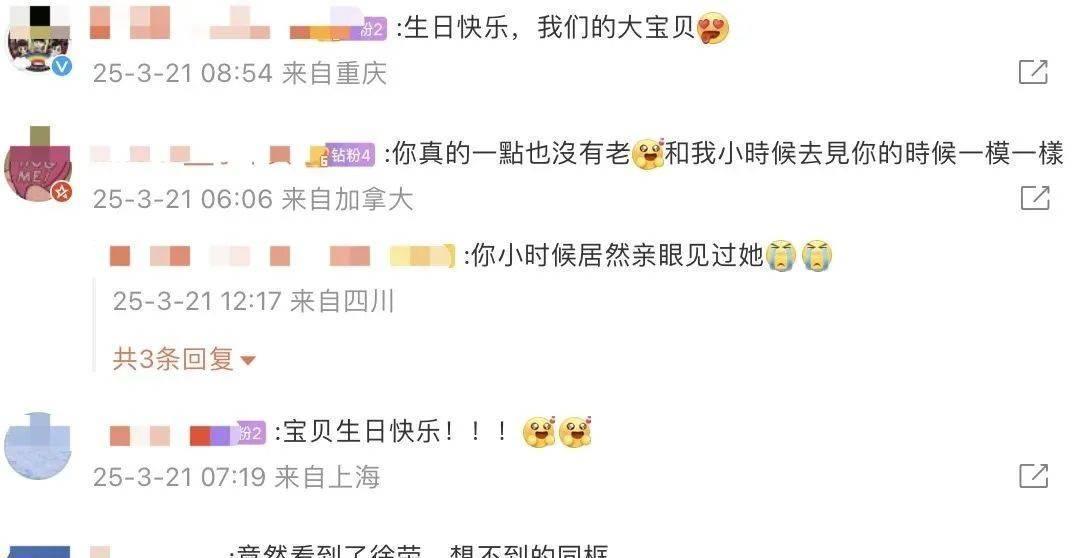Click the timestamp 25-3-21 06:06 来自加拿大
The image size is (1078, 558).
click(252, 199)
